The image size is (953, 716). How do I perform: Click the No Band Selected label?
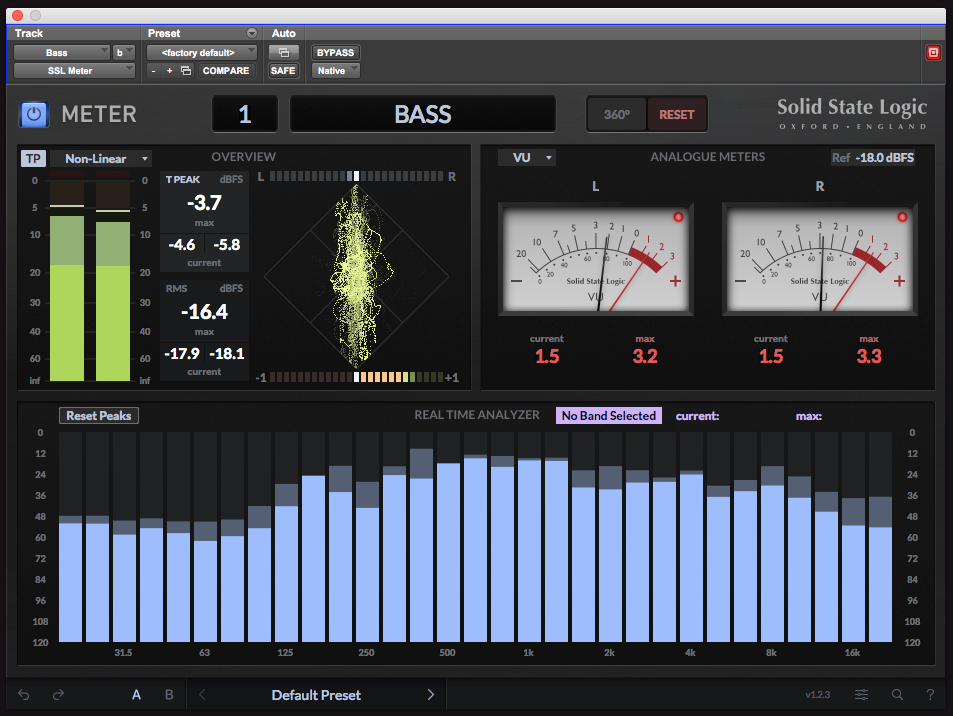(x=608, y=415)
